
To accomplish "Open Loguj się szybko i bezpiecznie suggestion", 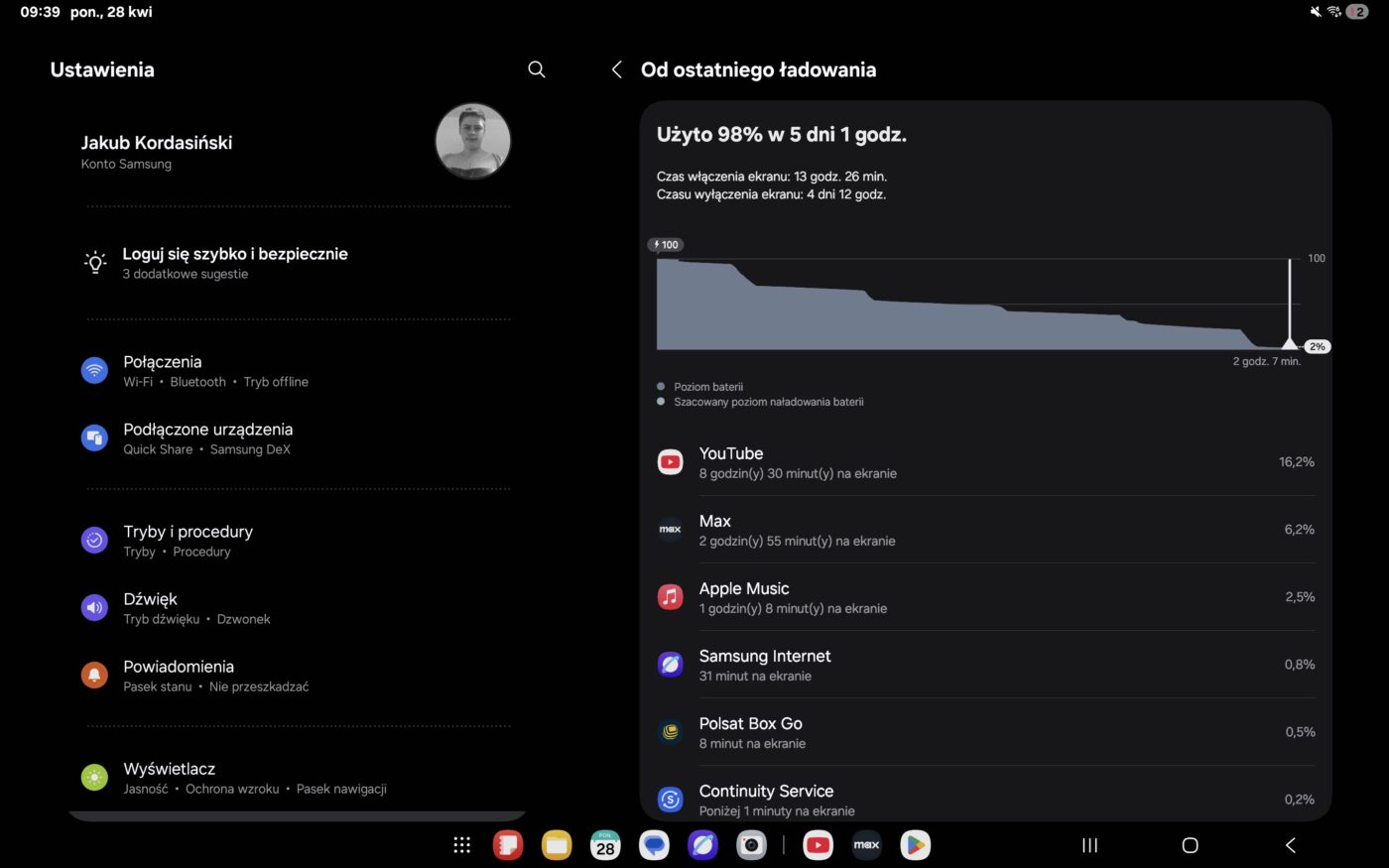I will 298,263.
